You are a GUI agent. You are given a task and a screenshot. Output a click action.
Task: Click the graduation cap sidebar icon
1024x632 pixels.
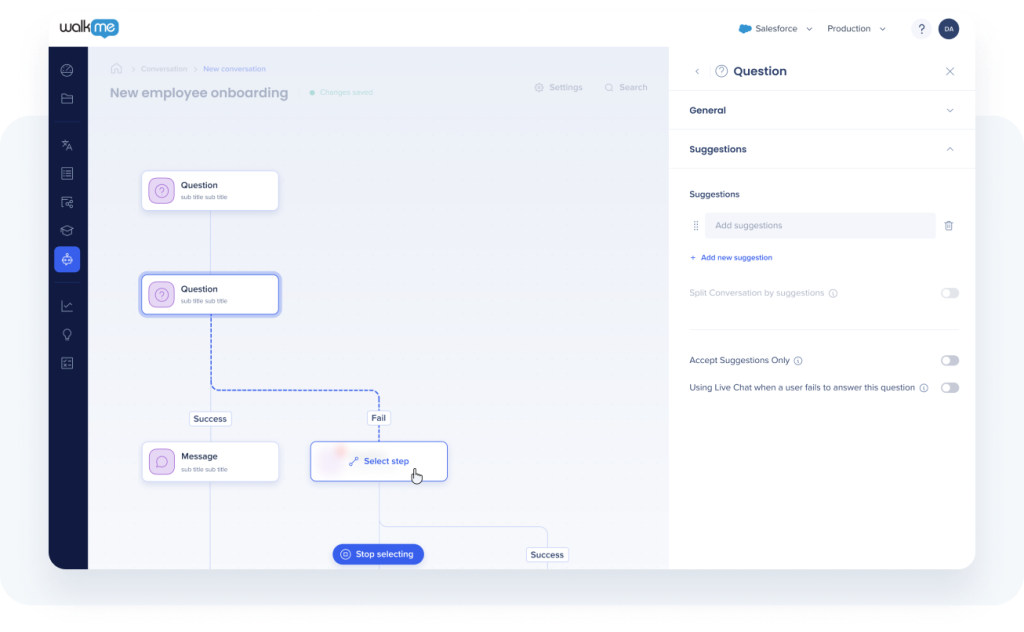67,231
